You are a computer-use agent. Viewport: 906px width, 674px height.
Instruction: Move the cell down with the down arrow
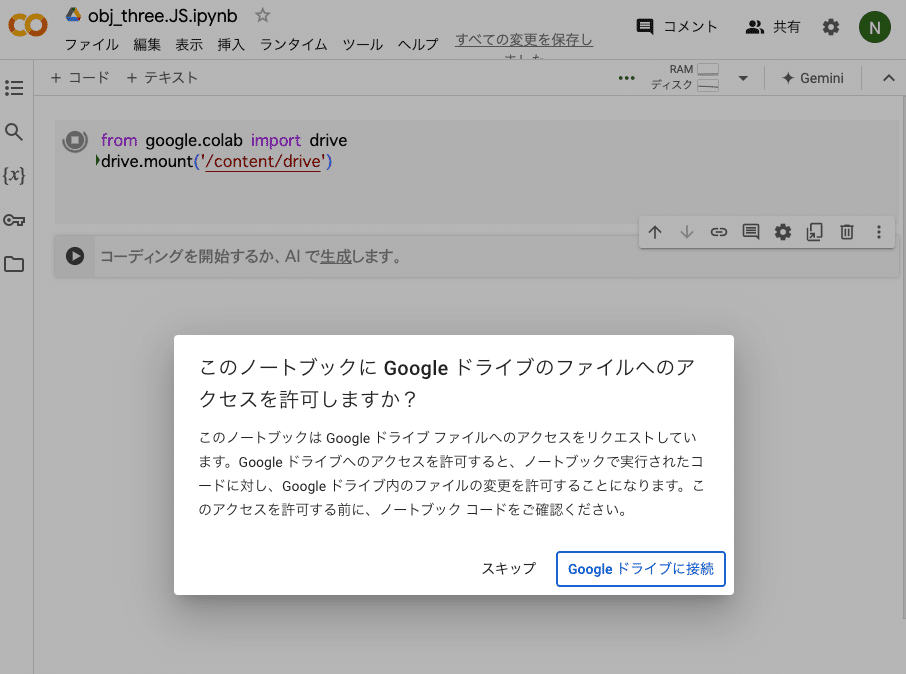(686, 232)
